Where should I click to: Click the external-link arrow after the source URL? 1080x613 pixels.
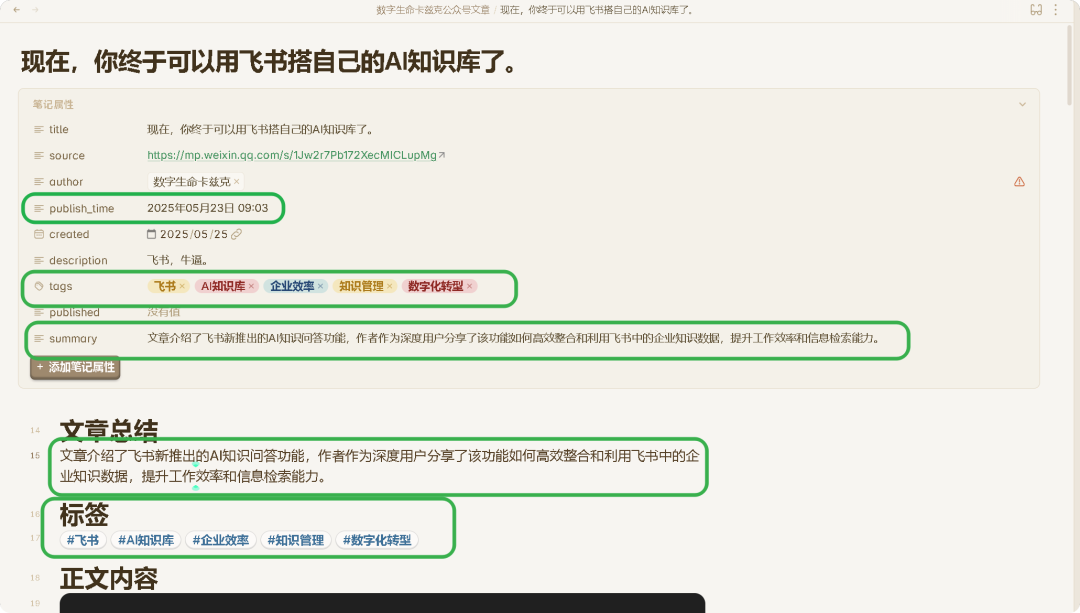441,155
